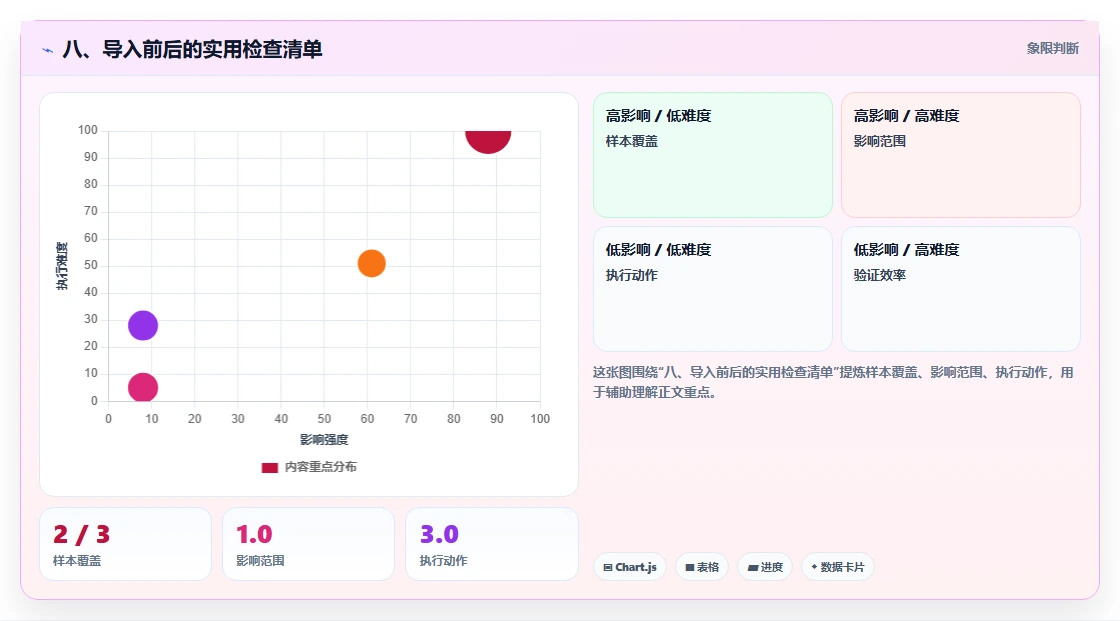Open the 3.0 执行动作 stat card
The image size is (1120, 621).
pyautogui.click(x=491, y=544)
